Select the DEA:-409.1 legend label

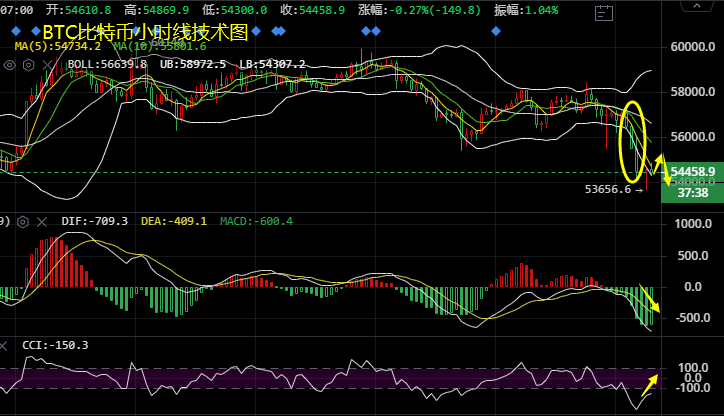tap(174, 221)
